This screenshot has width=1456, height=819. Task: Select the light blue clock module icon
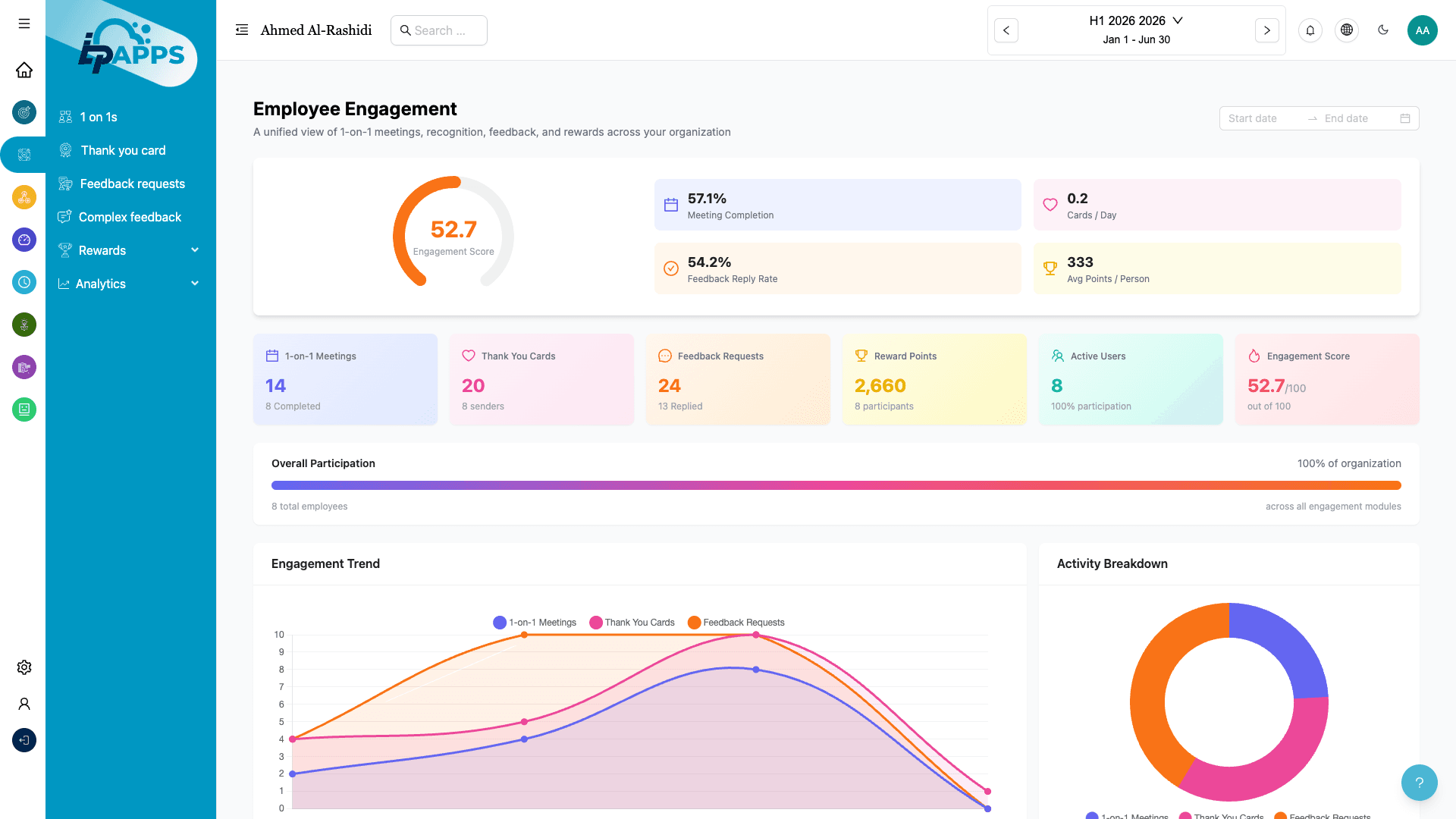tap(24, 282)
